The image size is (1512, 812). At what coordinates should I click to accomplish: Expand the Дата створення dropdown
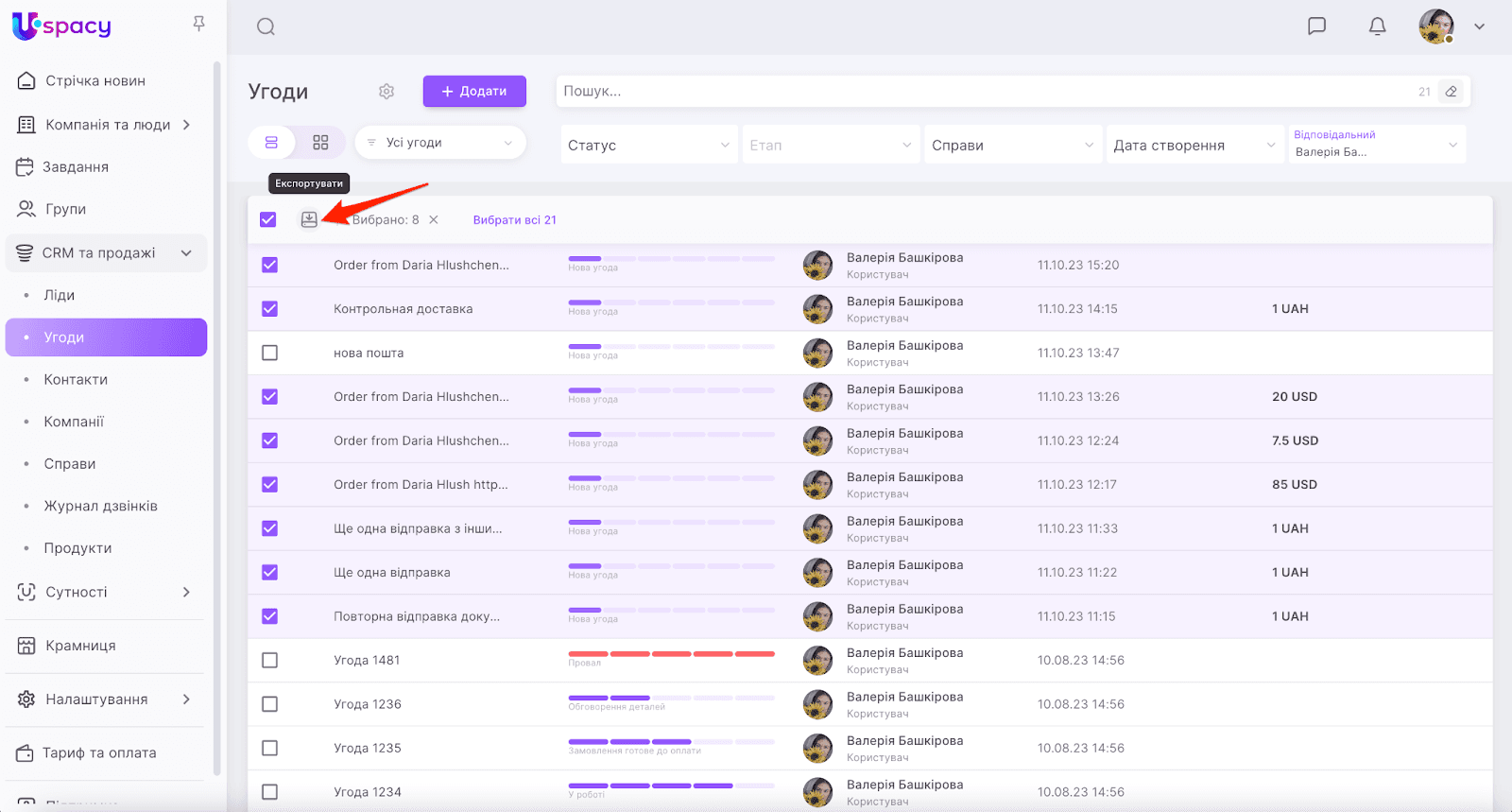pos(1194,145)
